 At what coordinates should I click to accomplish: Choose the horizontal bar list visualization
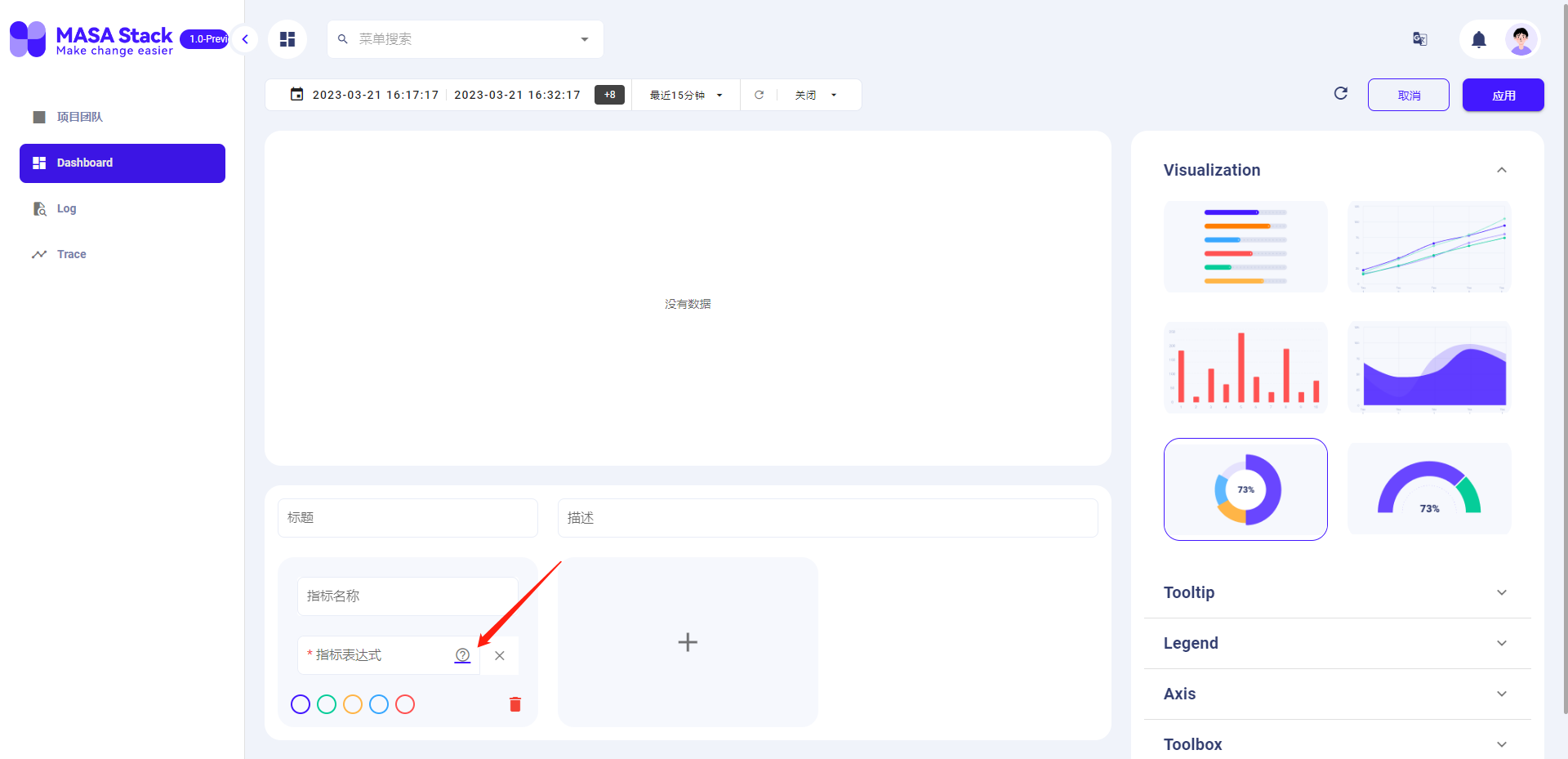coord(1245,247)
